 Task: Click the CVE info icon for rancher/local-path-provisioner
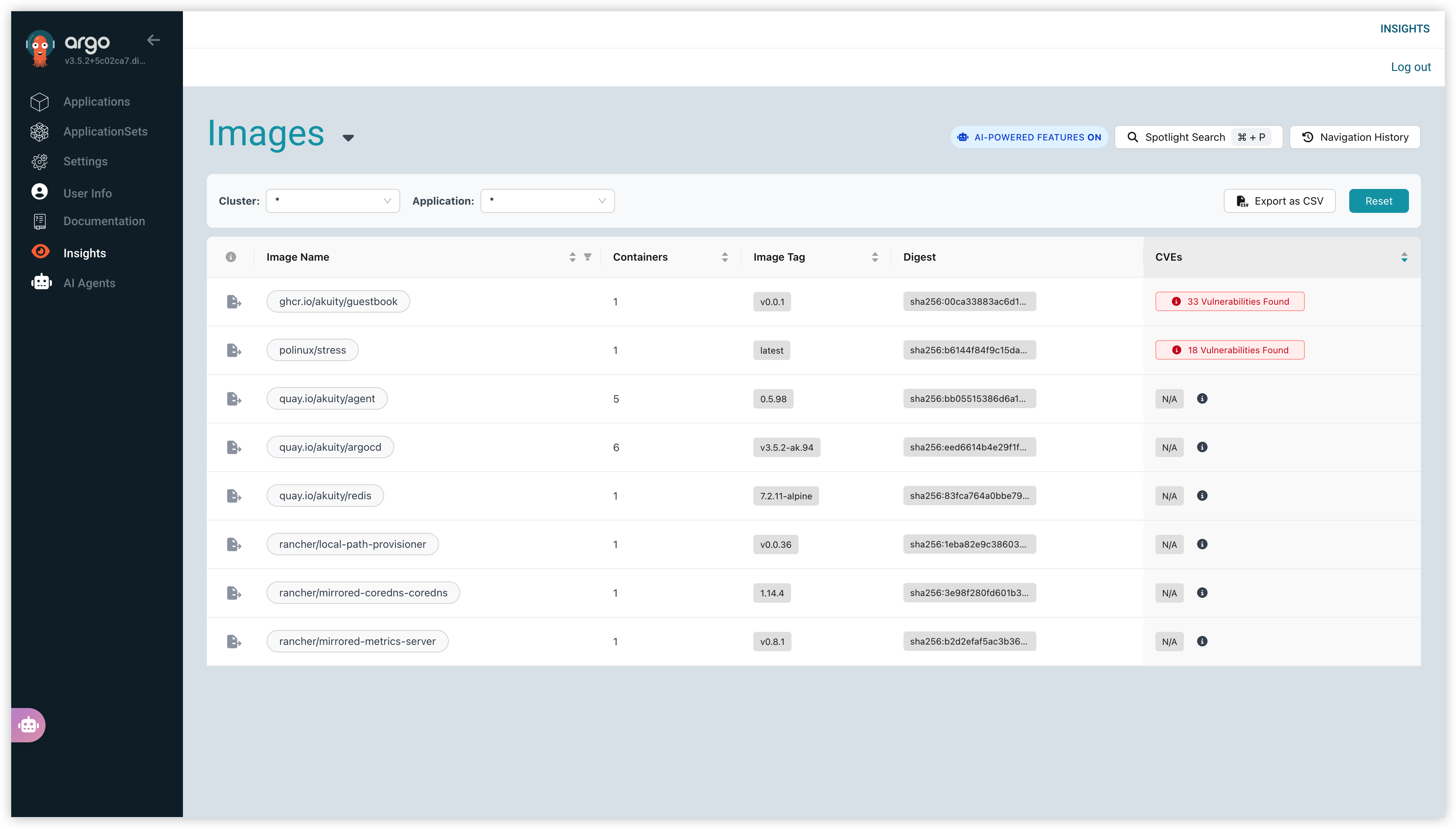(1201, 544)
